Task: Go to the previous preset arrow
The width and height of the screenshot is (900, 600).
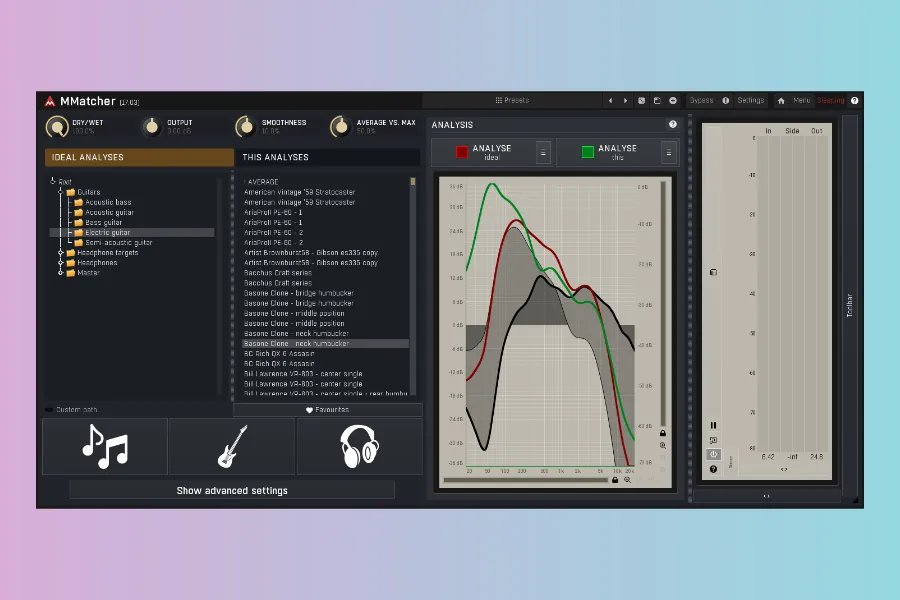Action: [610, 101]
